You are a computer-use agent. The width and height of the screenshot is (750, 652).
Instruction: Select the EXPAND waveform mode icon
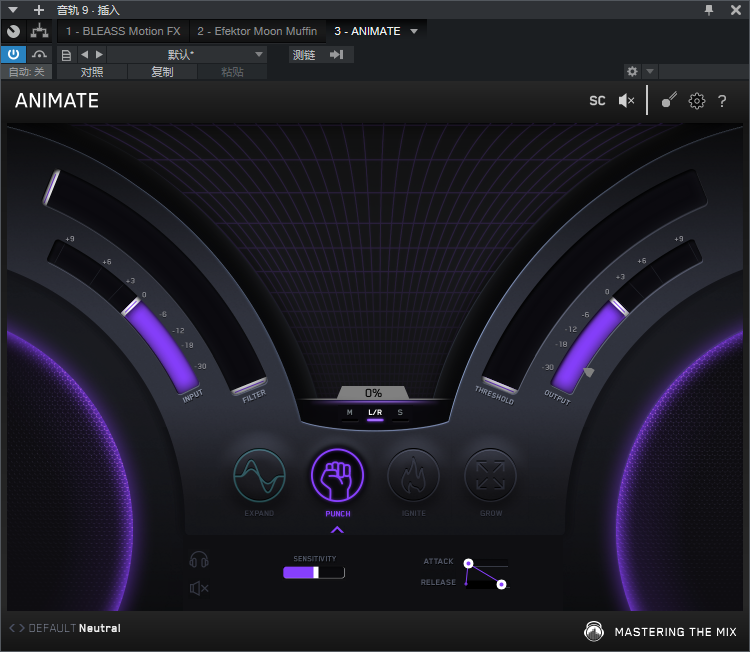click(259, 475)
